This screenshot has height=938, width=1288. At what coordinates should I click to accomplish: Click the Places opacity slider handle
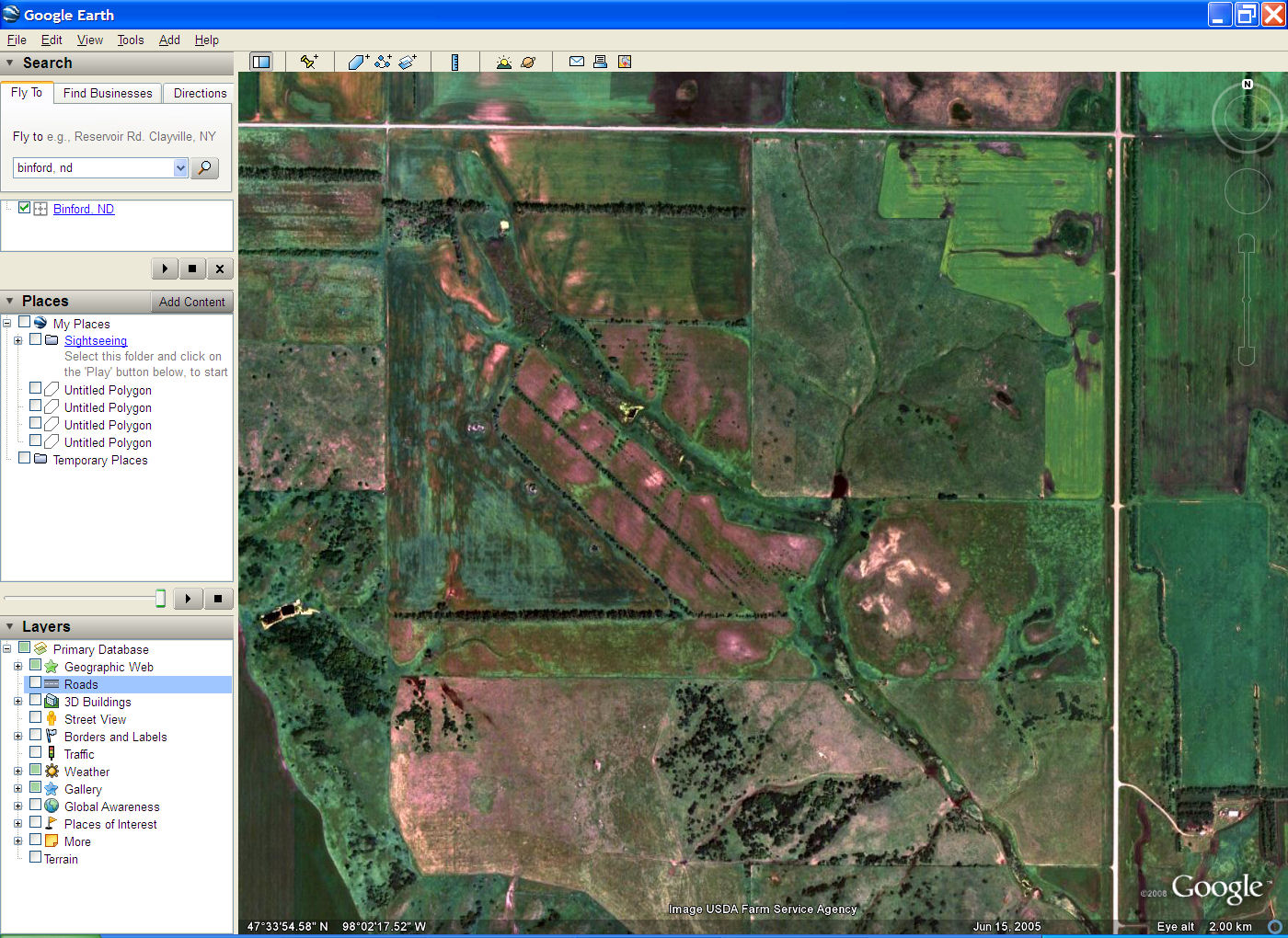(x=160, y=599)
